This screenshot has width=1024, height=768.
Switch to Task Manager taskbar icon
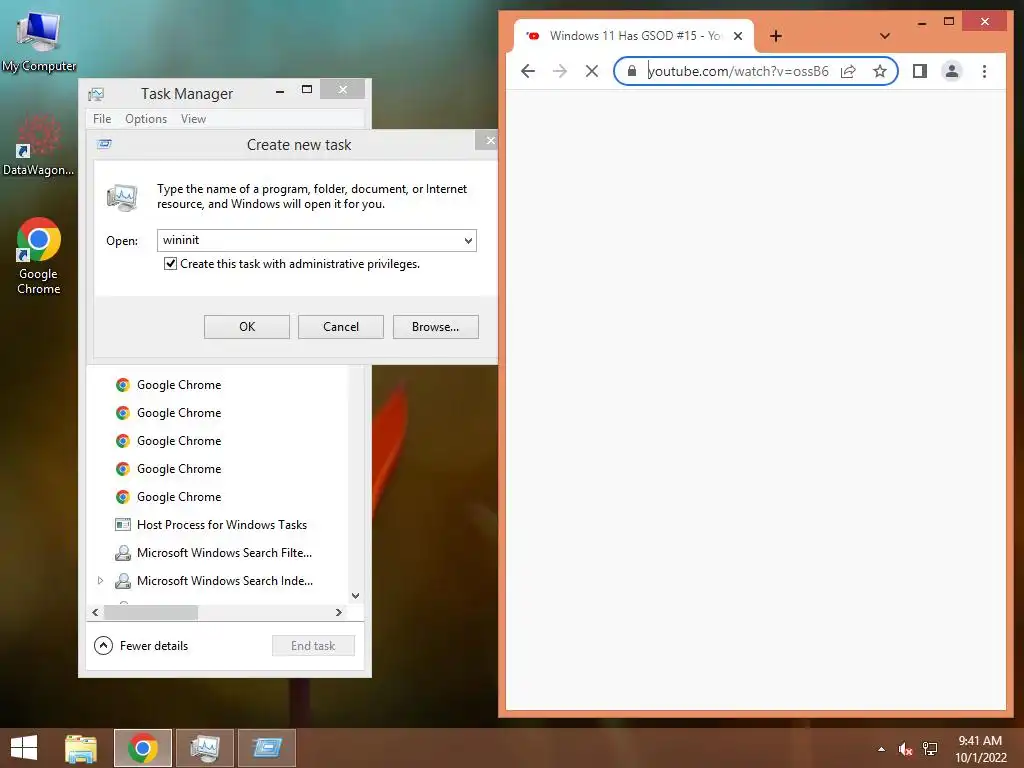[x=204, y=748]
